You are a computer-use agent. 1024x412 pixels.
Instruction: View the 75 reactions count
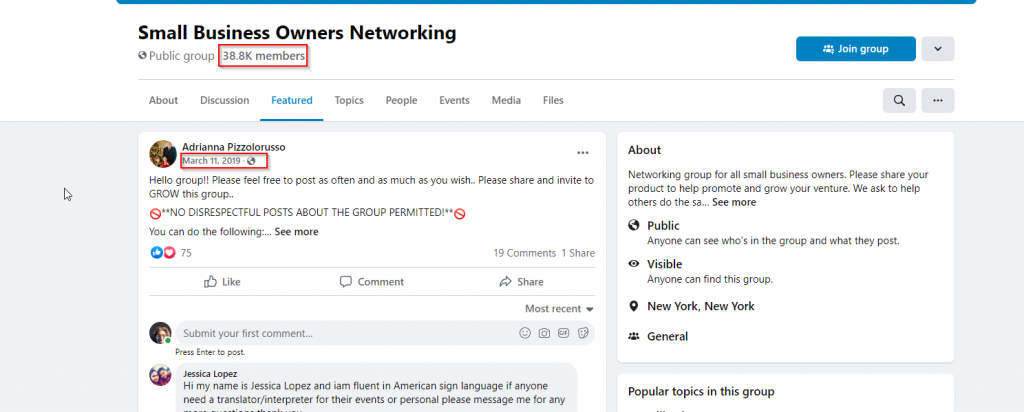[x=186, y=253]
